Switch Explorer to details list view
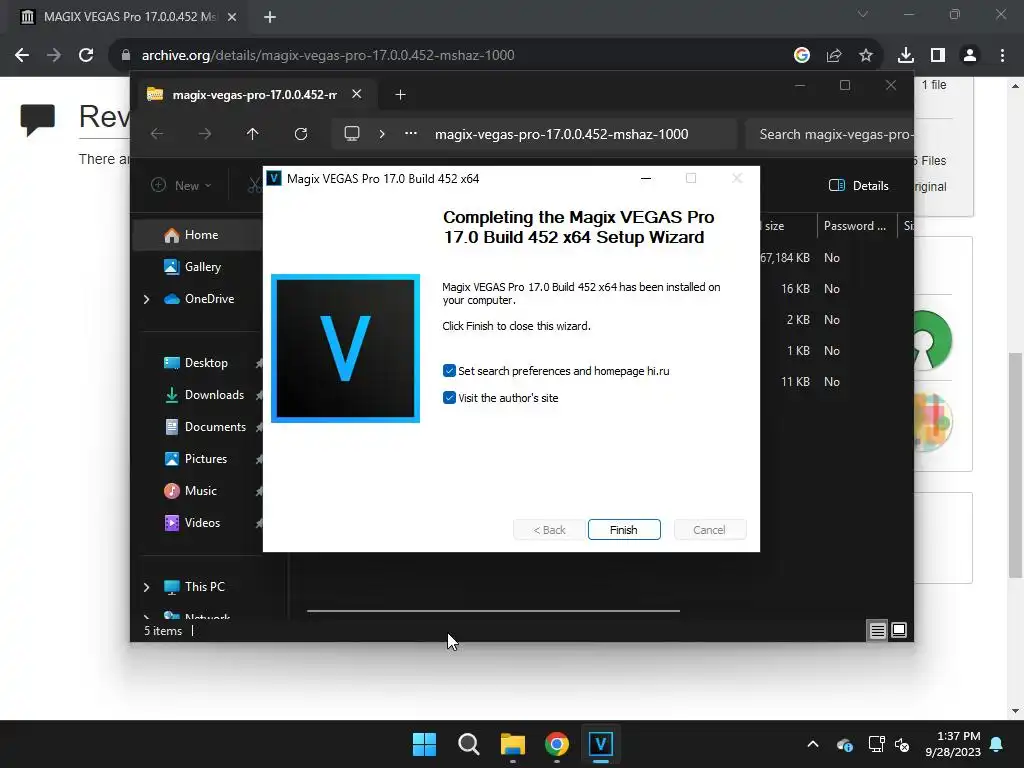The height and width of the screenshot is (768, 1024). [877, 630]
